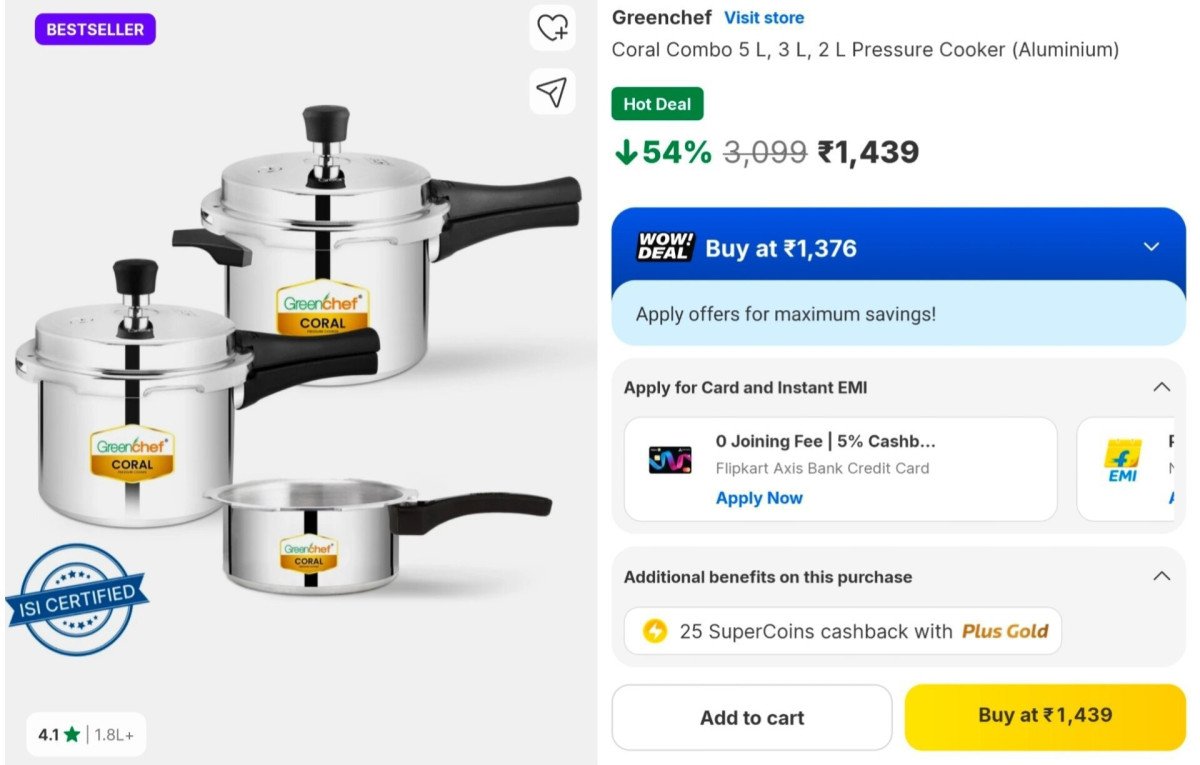Add product to wishlist heart icon

point(552,29)
